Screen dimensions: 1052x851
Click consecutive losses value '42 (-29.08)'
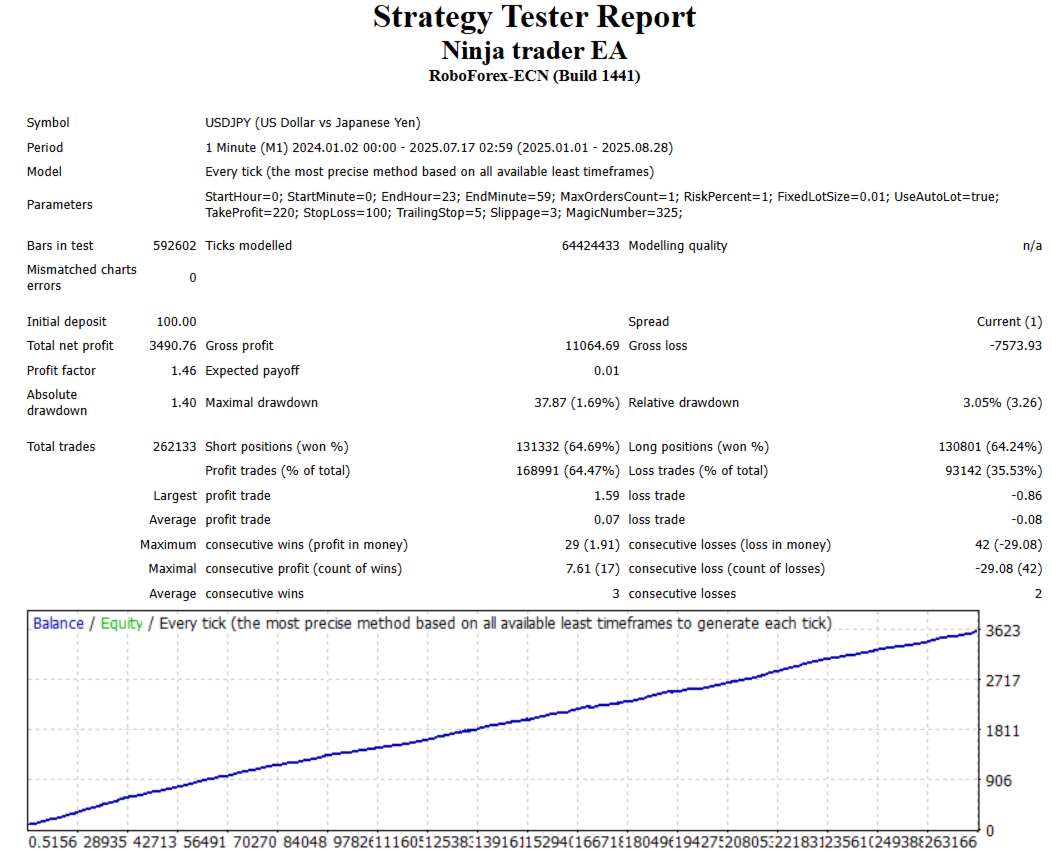pyautogui.click(x=1008, y=545)
